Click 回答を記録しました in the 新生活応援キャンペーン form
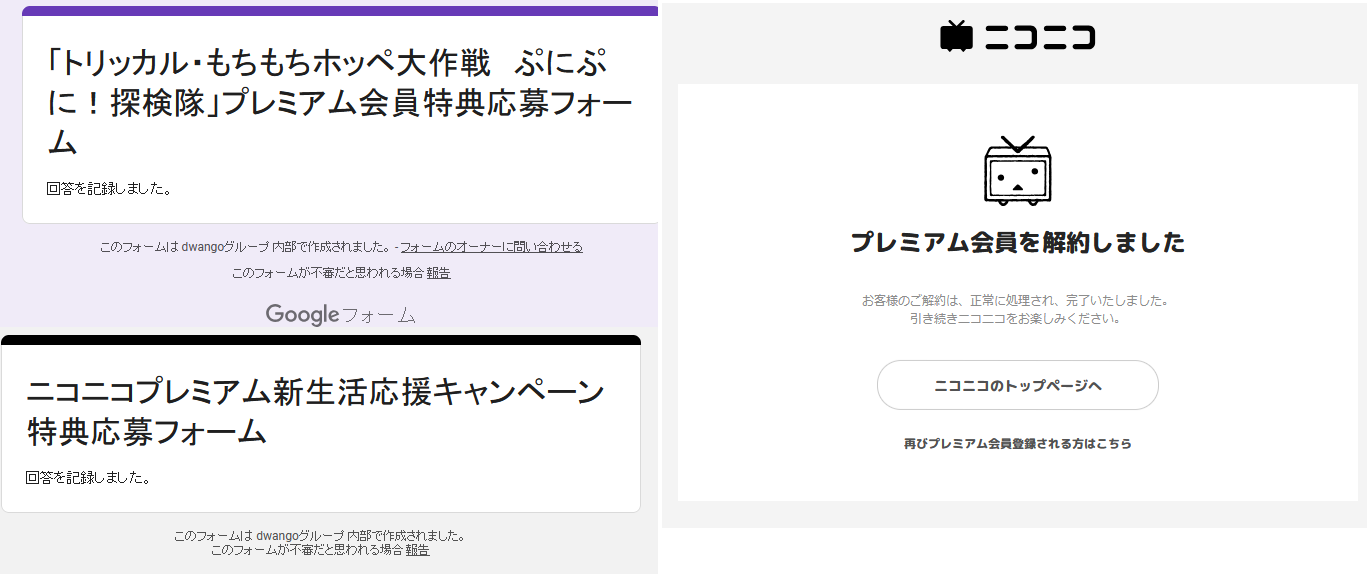 coord(88,478)
